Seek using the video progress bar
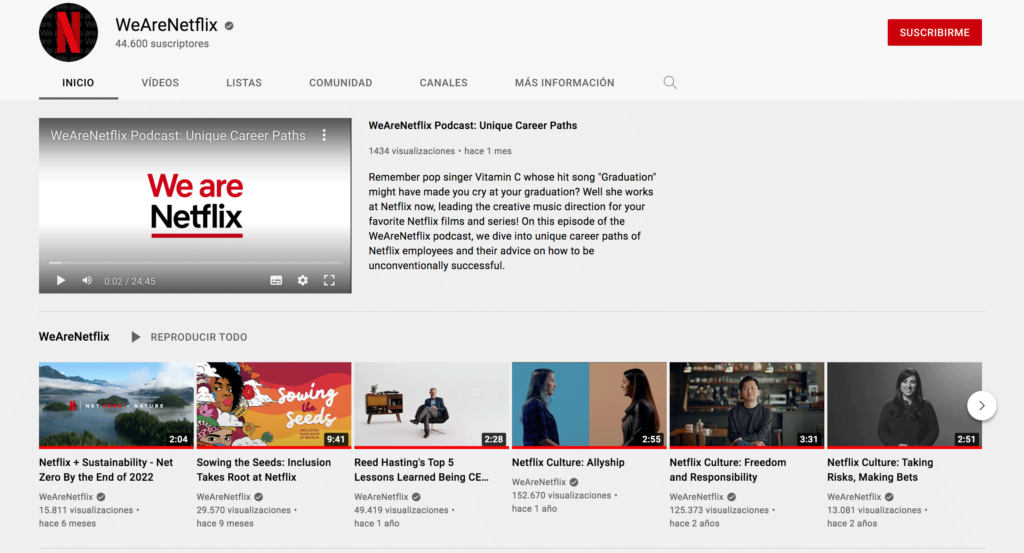The height and width of the screenshot is (553, 1024). [195, 263]
